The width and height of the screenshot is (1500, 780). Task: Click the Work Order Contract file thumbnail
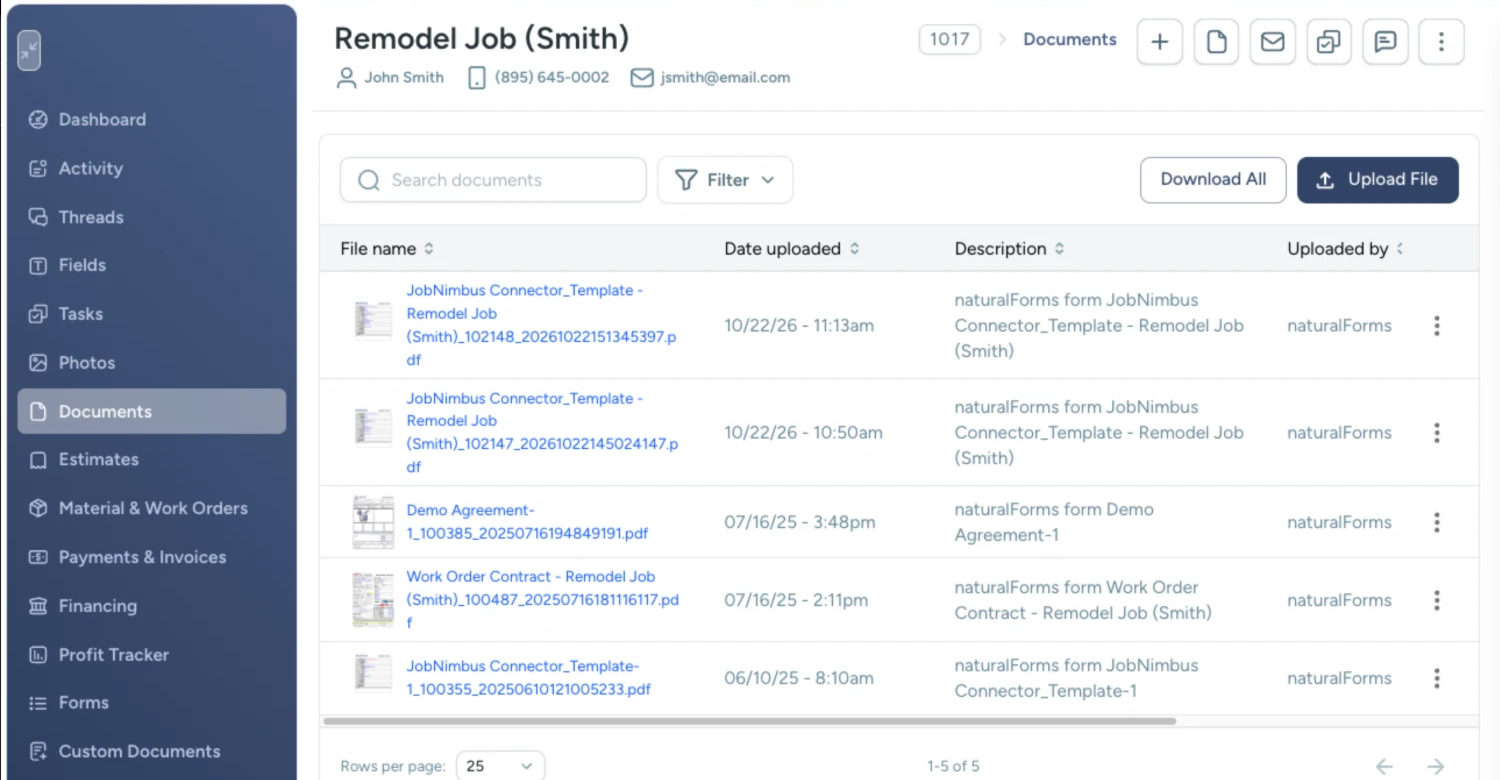click(x=373, y=600)
